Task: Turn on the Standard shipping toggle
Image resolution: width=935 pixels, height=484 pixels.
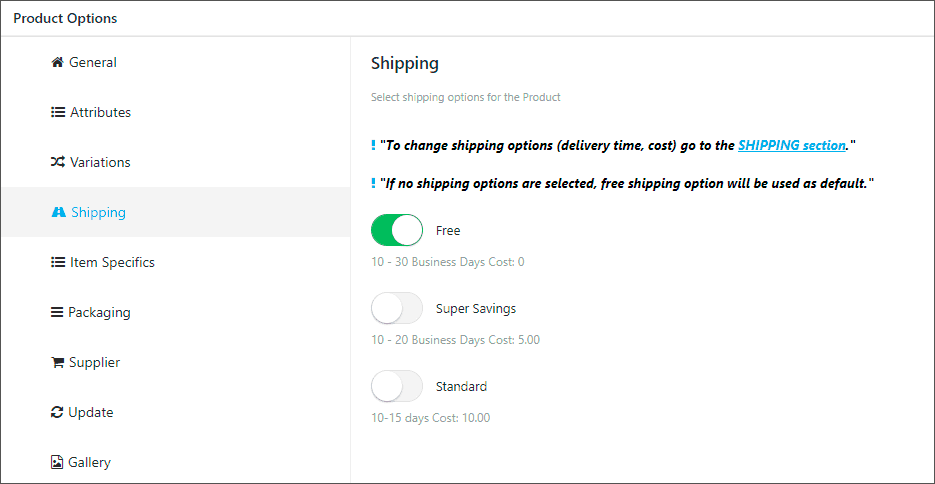Action: coord(397,386)
